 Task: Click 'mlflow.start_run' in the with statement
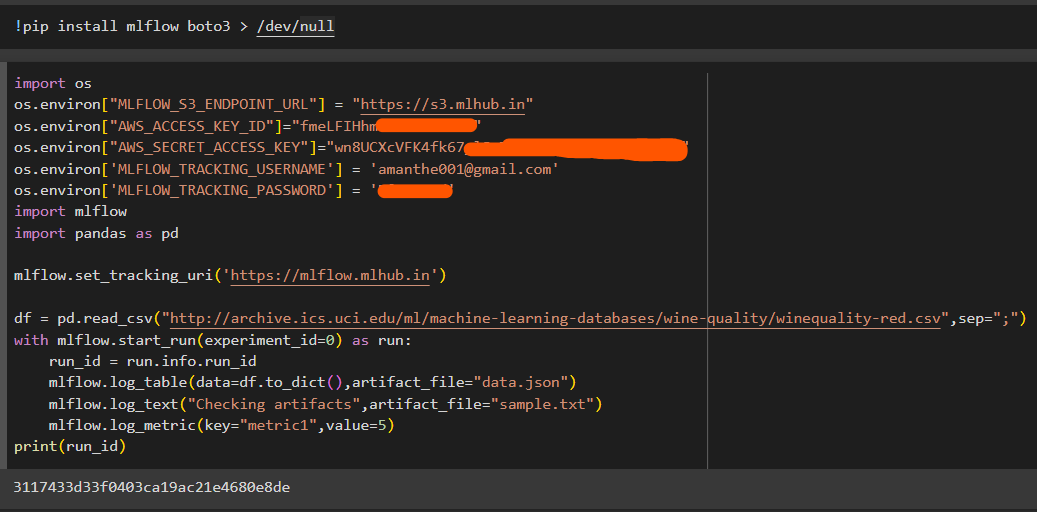point(126,341)
